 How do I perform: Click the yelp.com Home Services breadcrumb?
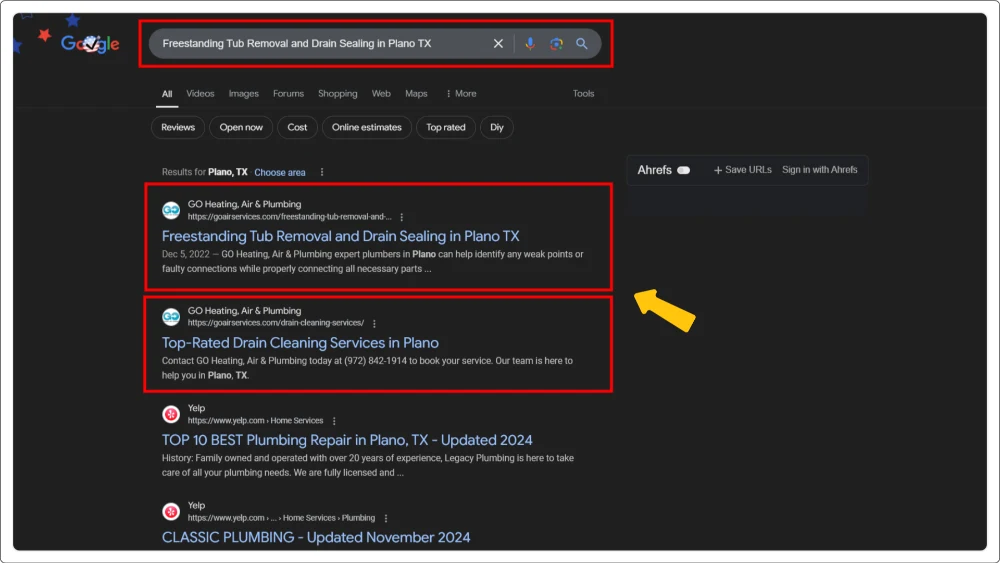point(255,421)
